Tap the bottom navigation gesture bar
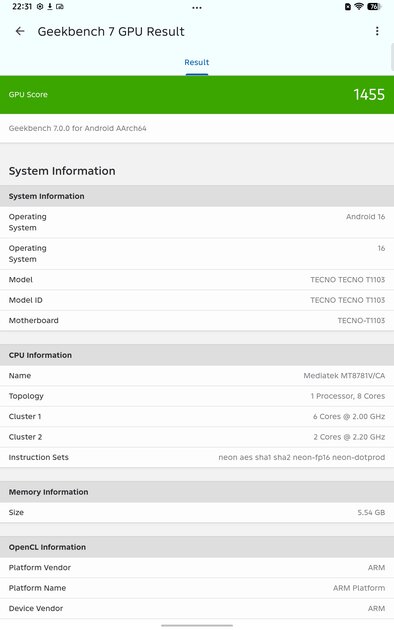 tap(197, 626)
